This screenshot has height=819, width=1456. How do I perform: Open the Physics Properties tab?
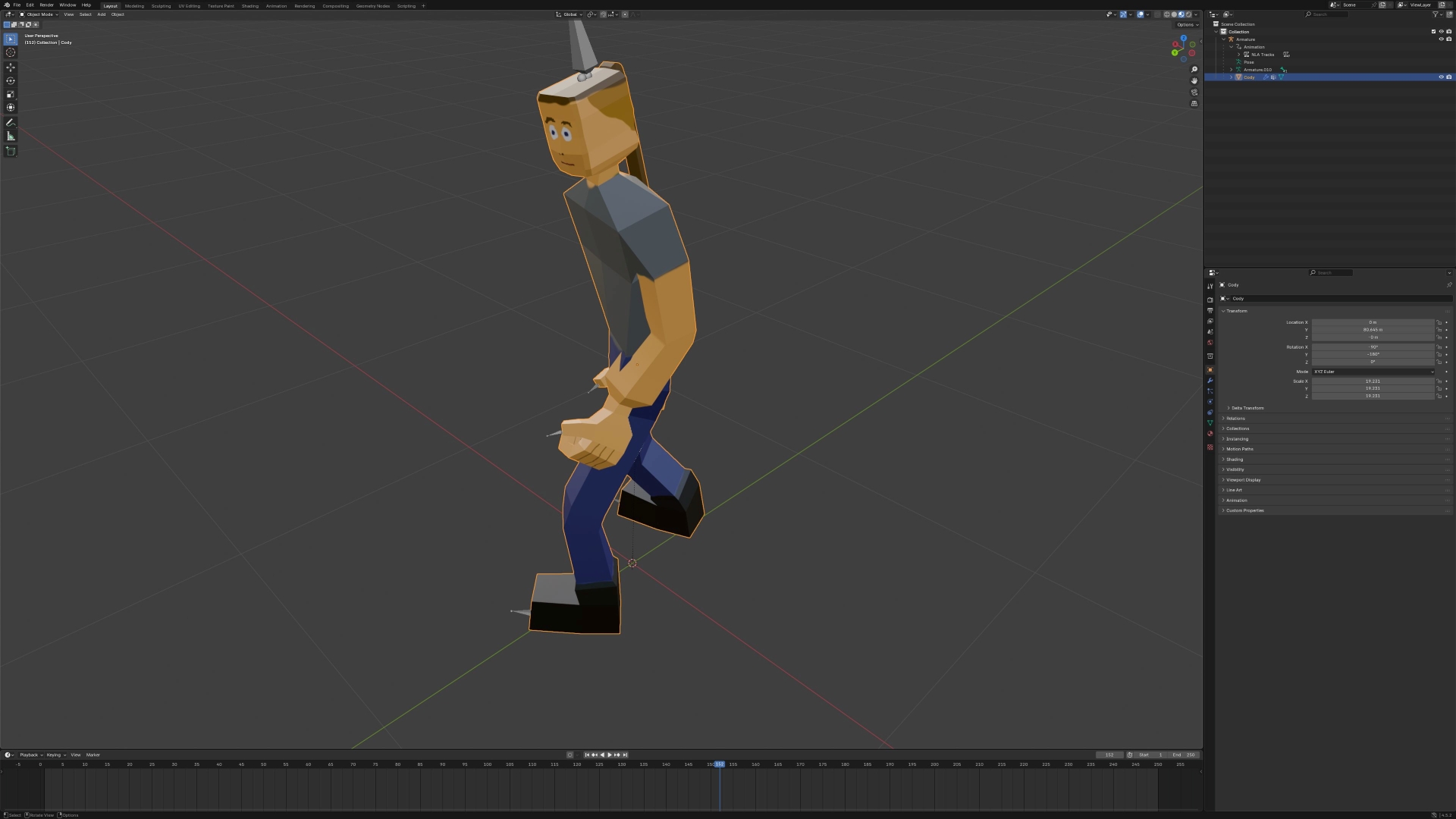click(x=1210, y=400)
